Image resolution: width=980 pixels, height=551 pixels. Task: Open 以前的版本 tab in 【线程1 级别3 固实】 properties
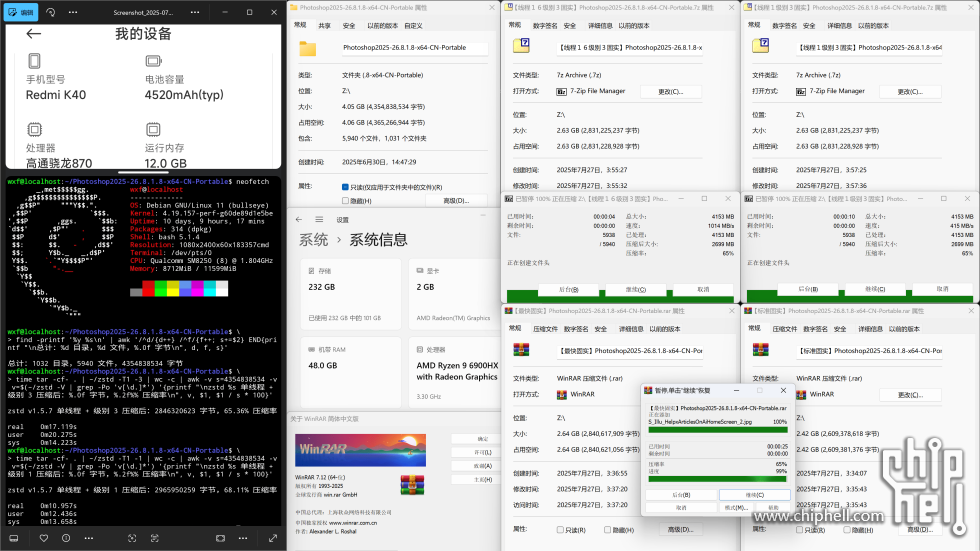(x=874, y=26)
